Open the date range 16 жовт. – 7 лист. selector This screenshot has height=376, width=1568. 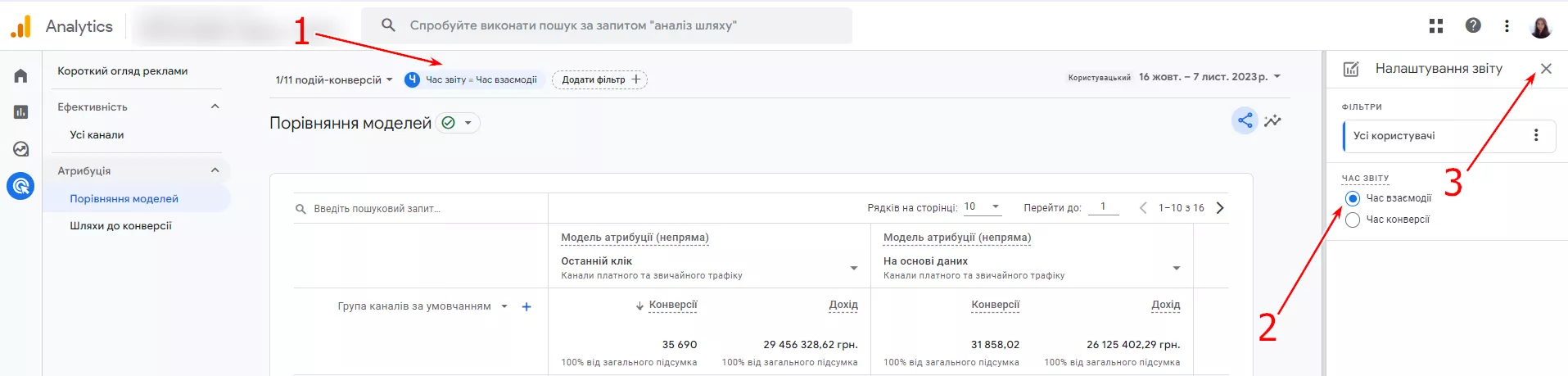pos(1209,77)
